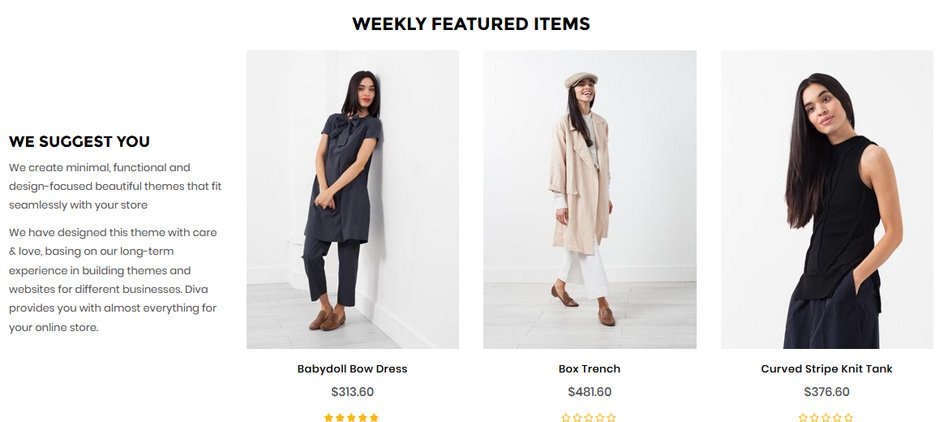Click the Weekly Featured Items heading
This screenshot has height=422, width=944.
click(471, 24)
